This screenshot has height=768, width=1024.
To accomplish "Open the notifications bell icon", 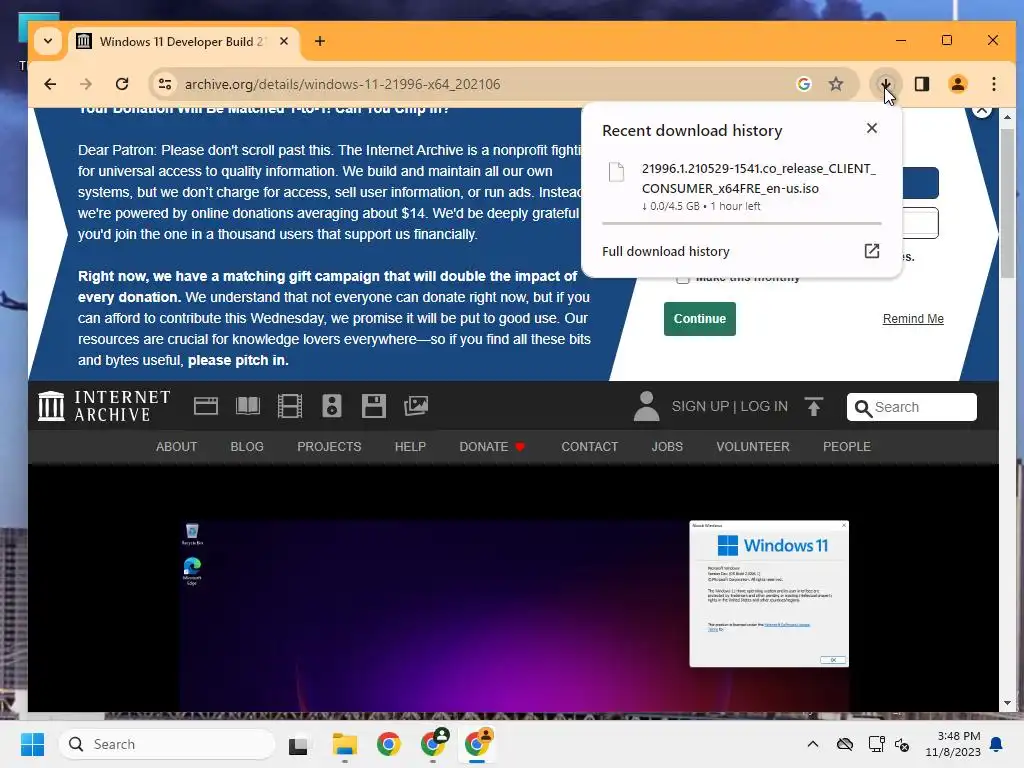I will point(997,744).
